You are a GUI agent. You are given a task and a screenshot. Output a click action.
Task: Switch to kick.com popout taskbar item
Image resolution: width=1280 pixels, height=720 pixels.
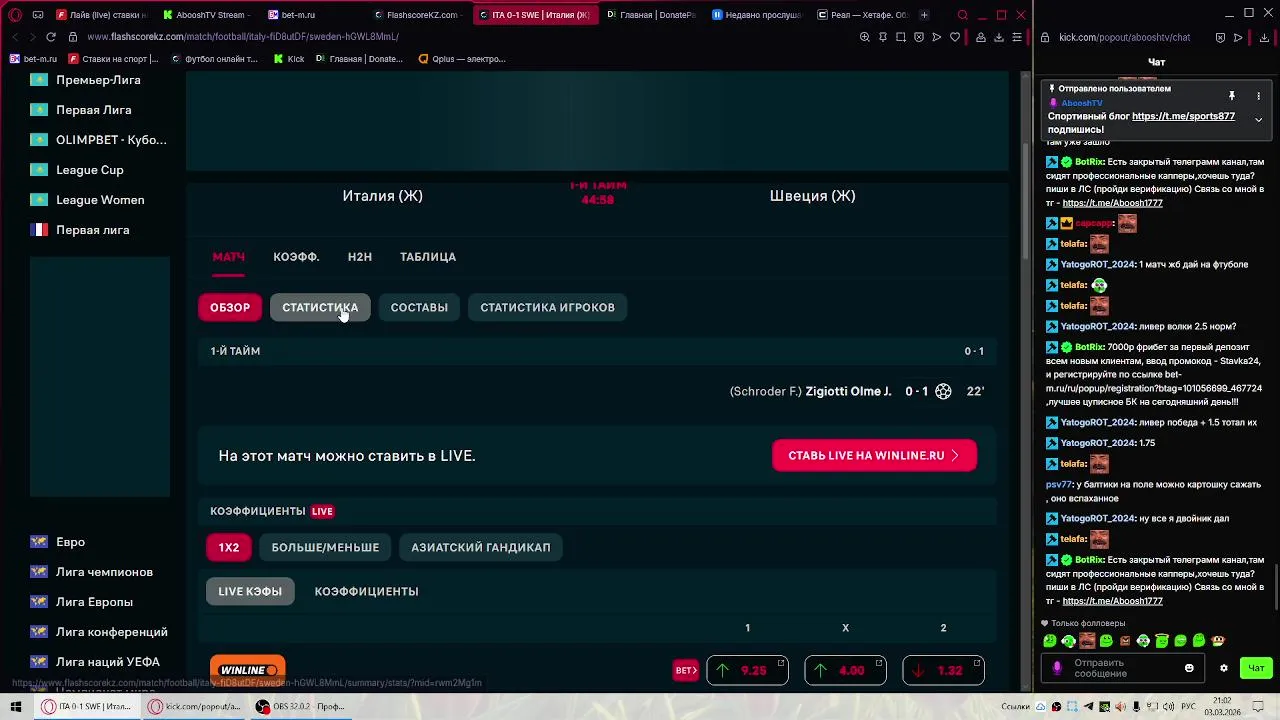click(x=195, y=706)
